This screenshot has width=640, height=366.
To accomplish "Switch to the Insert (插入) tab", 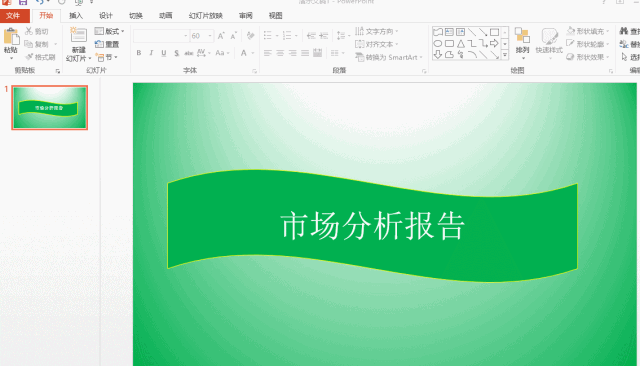I will (76, 16).
